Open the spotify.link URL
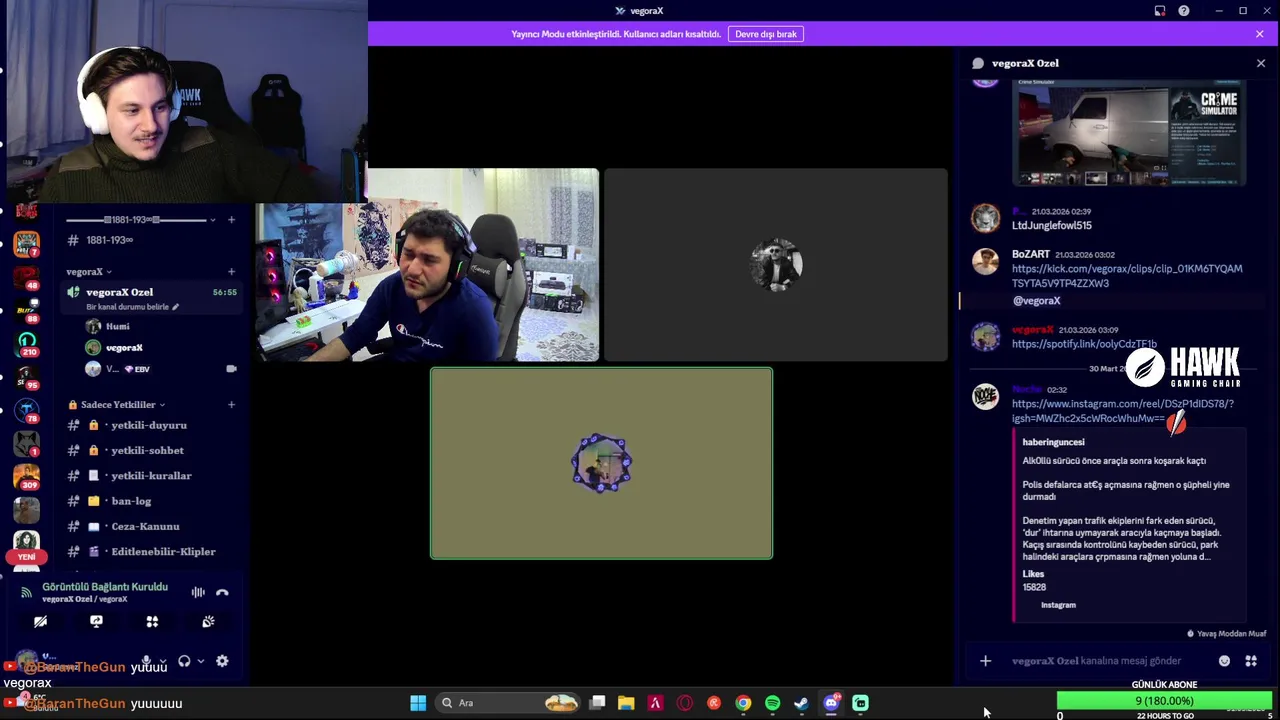The height and width of the screenshot is (720, 1280). (x=1084, y=344)
